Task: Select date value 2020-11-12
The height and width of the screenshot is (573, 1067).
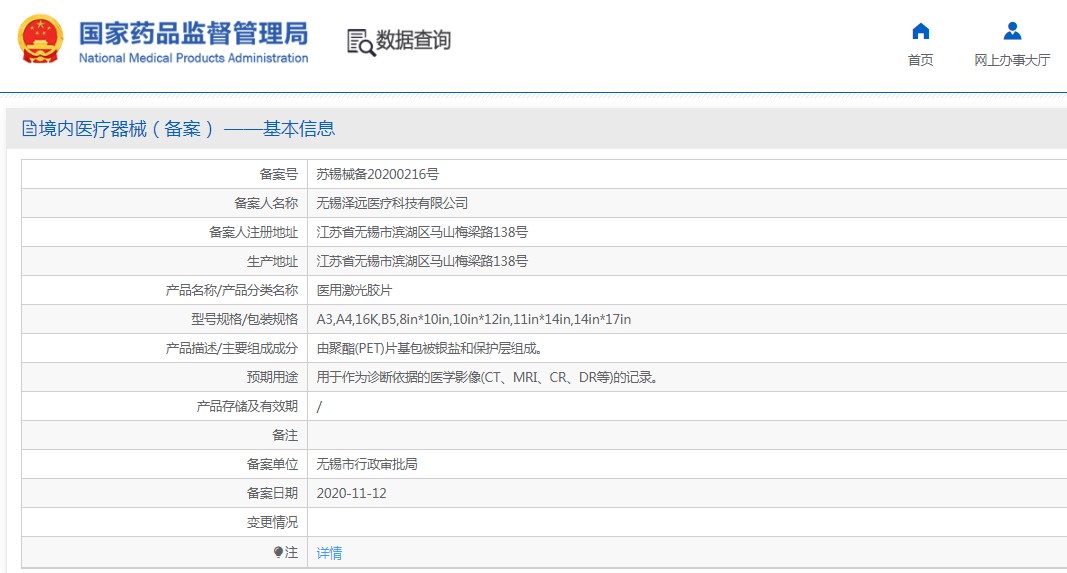Action: 351,493
